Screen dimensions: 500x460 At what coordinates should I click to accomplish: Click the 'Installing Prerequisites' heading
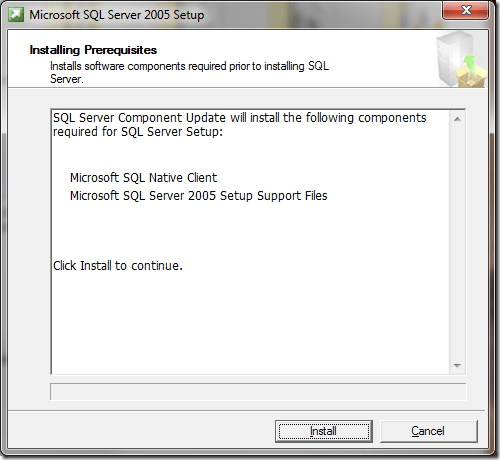tap(93, 50)
